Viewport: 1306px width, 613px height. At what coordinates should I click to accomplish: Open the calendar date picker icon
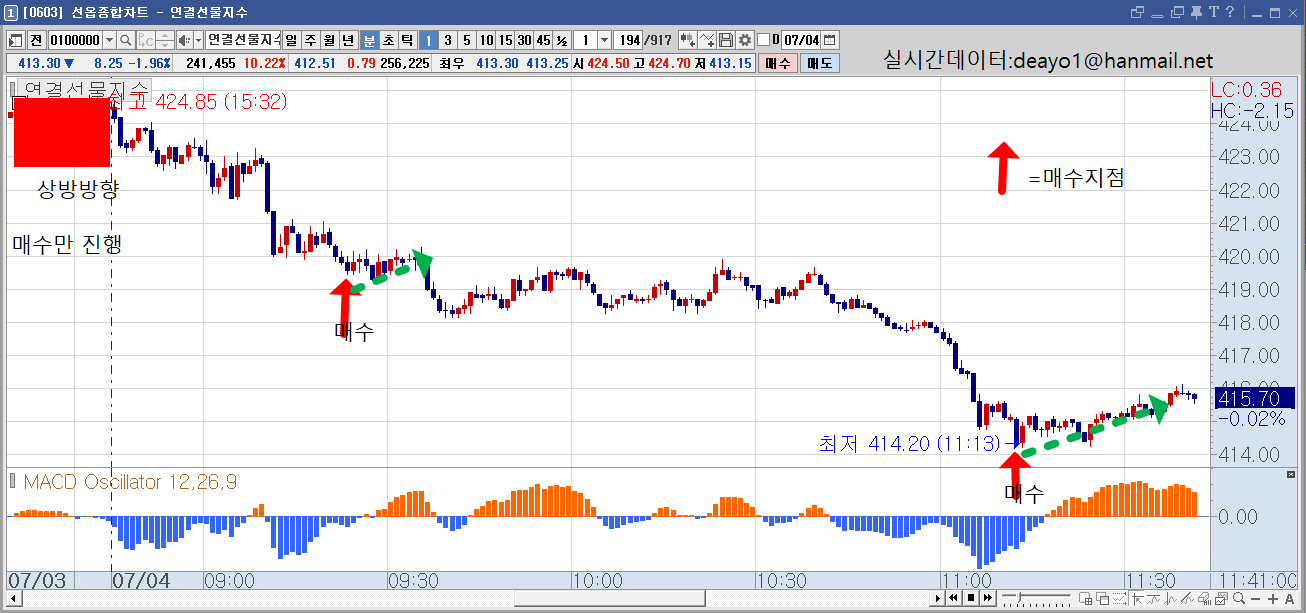click(829, 40)
